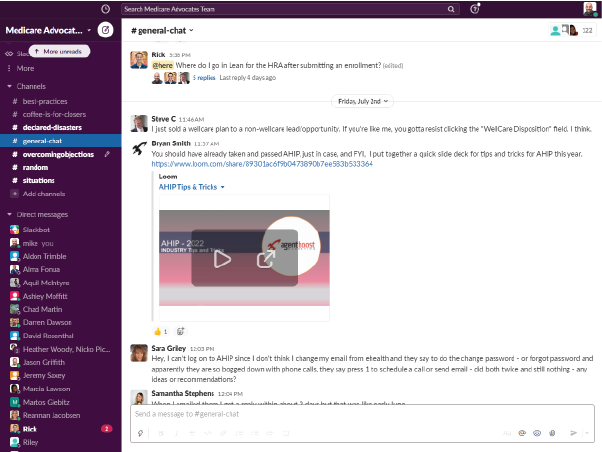Open the Loom video in new window icon
602x452 pixels.
point(266,259)
